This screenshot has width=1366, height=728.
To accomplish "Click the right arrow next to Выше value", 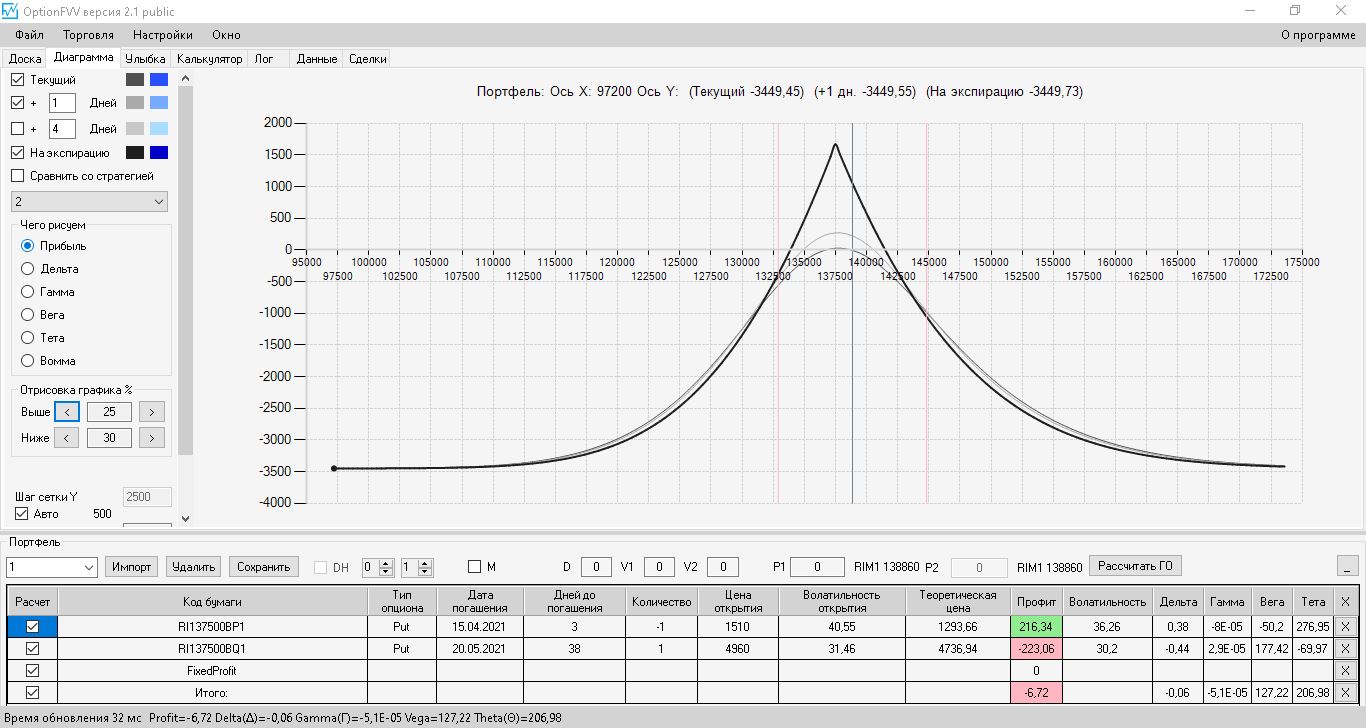I will tap(151, 412).
